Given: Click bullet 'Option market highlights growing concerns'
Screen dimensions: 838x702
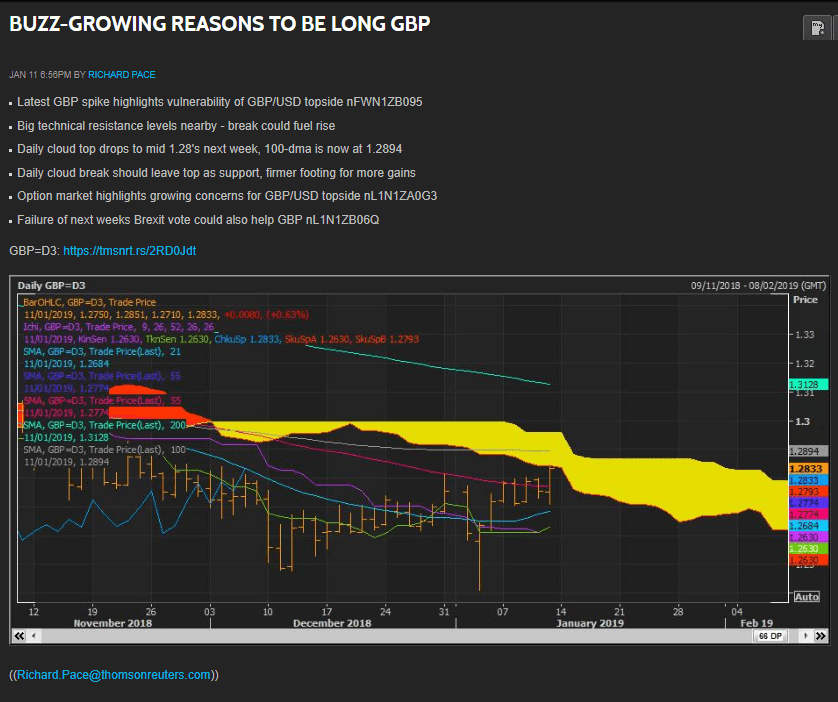Looking at the screenshot, I should point(227,196).
